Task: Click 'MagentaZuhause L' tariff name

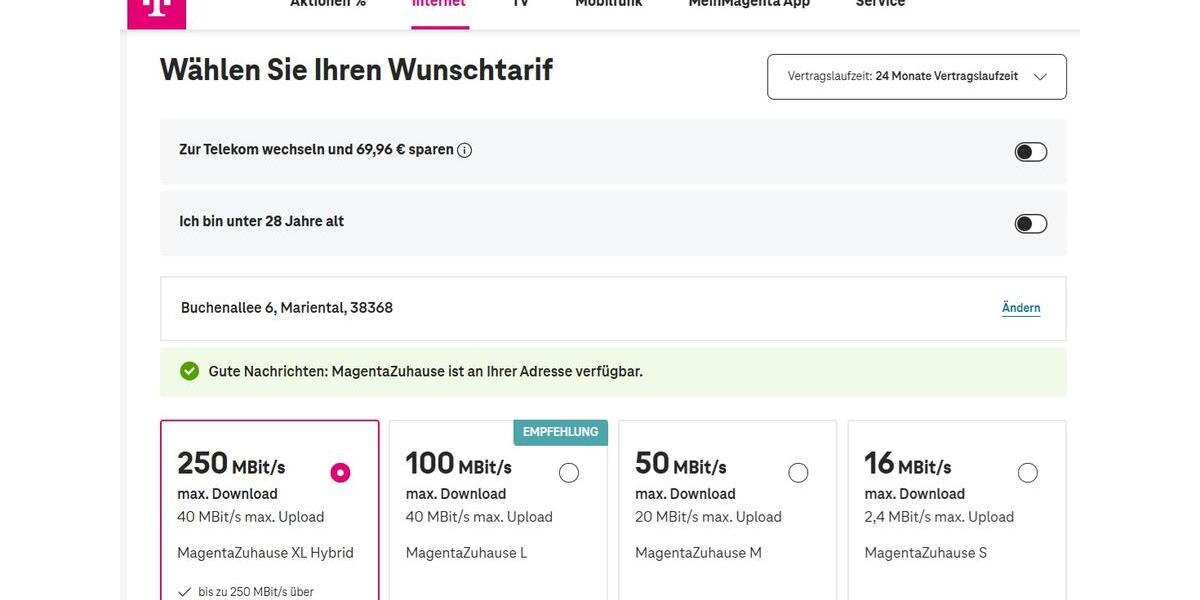Action: [x=466, y=553]
